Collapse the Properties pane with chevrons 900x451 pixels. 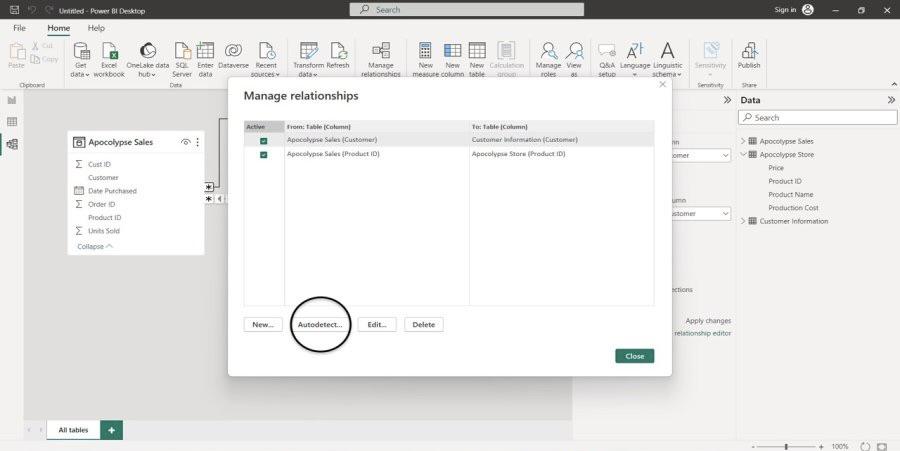(x=727, y=100)
